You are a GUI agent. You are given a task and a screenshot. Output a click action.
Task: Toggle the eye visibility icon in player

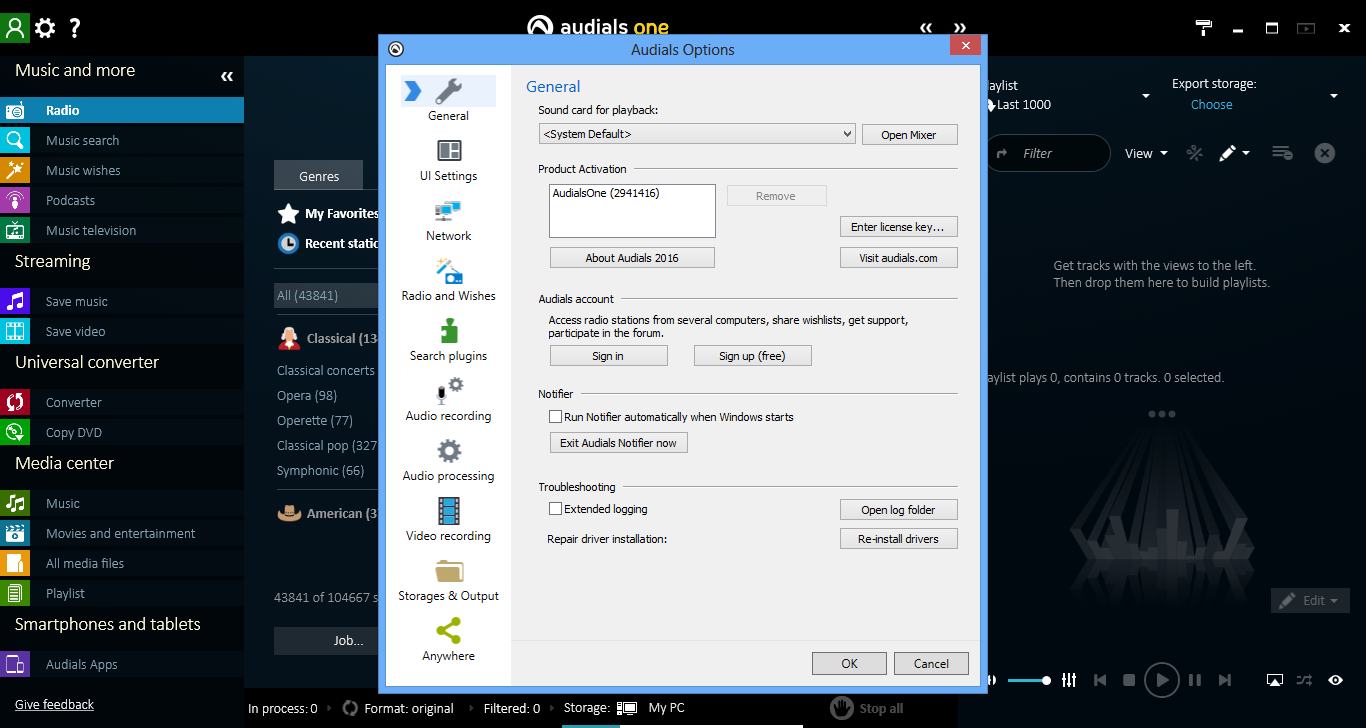click(x=1336, y=680)
